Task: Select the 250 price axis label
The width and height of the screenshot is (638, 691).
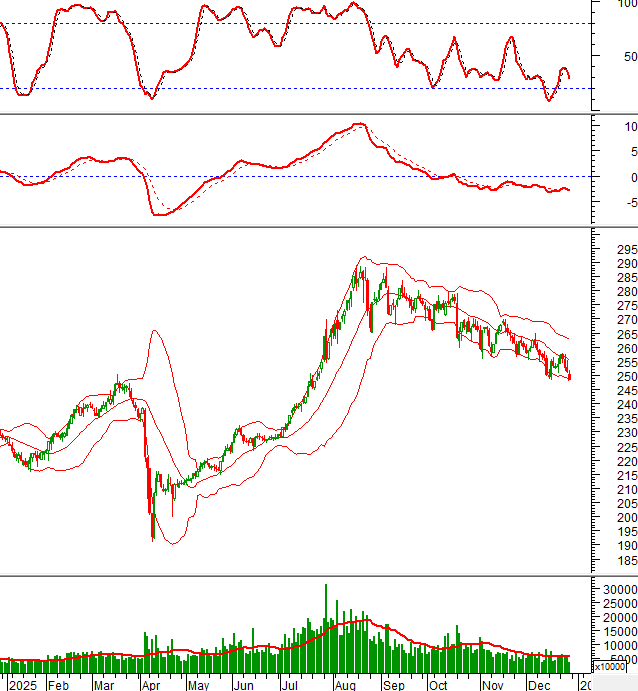Action: pos(626,377)
